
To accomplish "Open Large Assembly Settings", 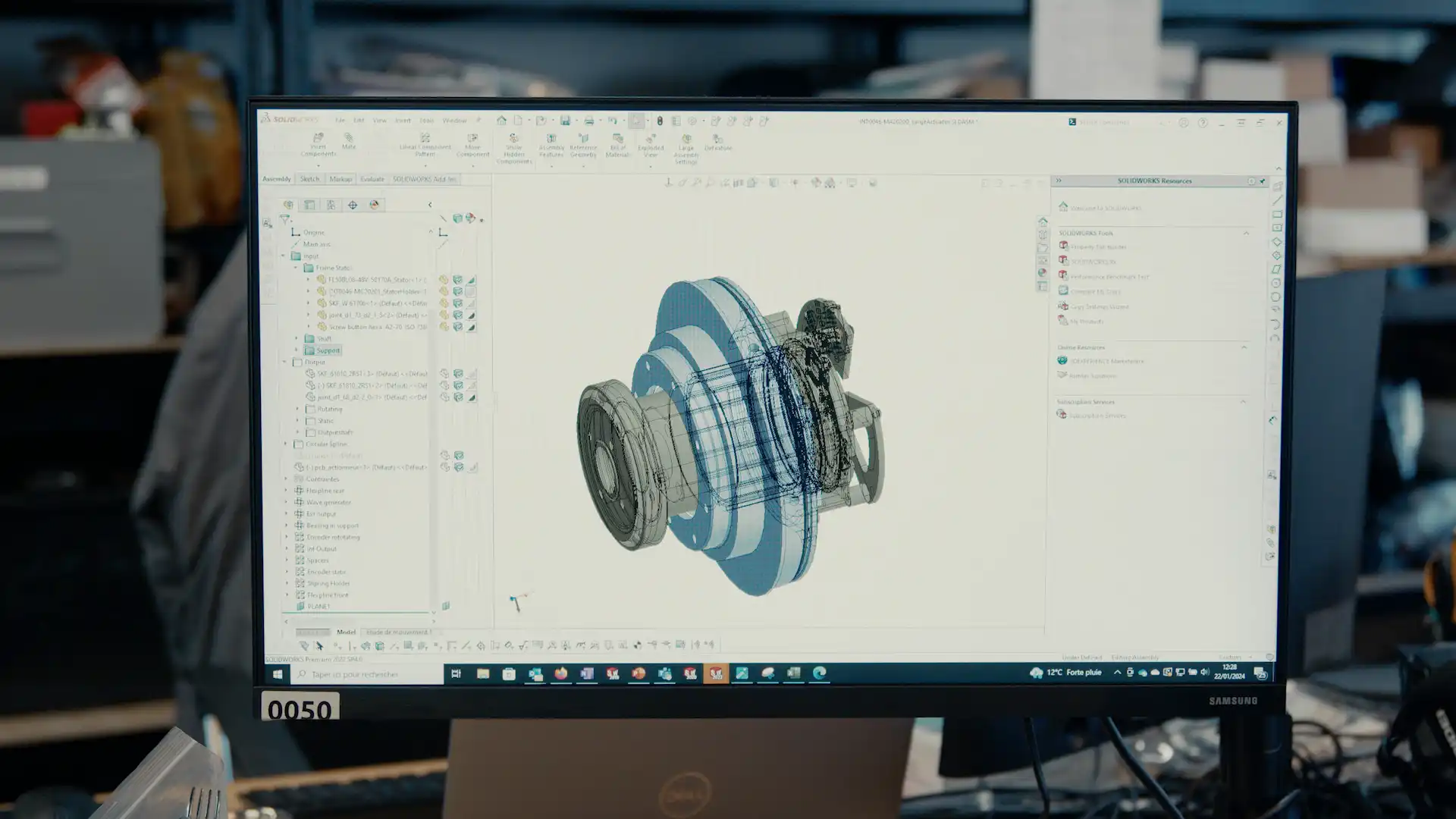I will coord(686,149).
